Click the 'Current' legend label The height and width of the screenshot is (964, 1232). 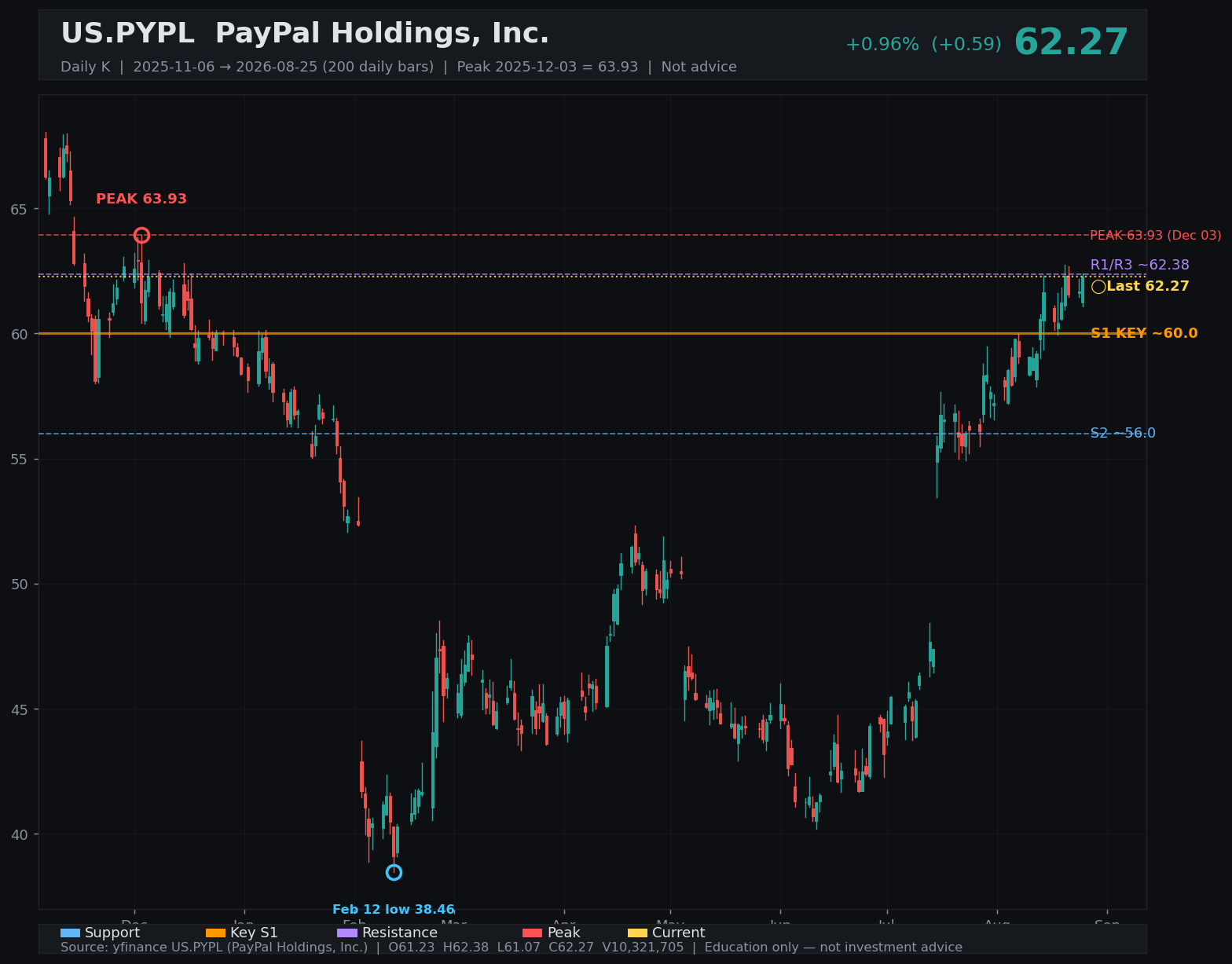click(678, 933)
